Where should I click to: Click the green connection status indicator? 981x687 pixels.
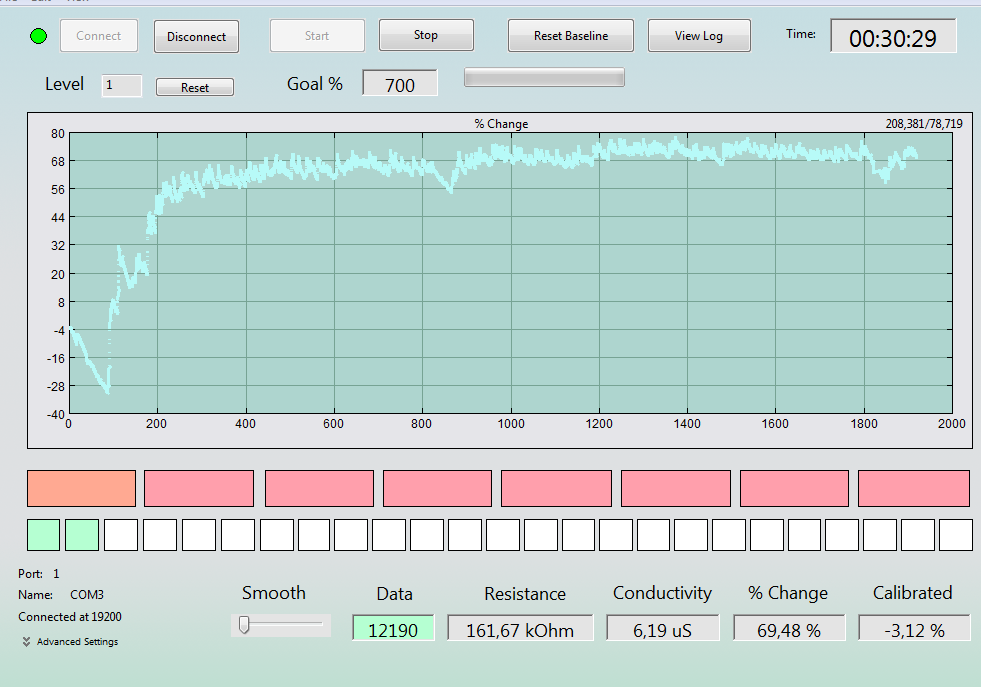[x=39, y=36]
